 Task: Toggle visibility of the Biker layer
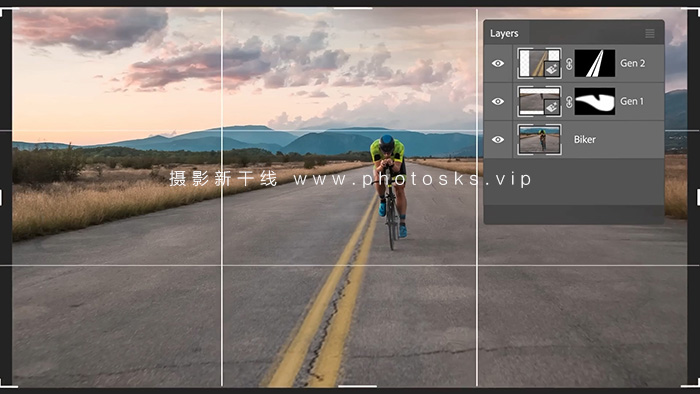pyautogui.click(x=498, y=140)
